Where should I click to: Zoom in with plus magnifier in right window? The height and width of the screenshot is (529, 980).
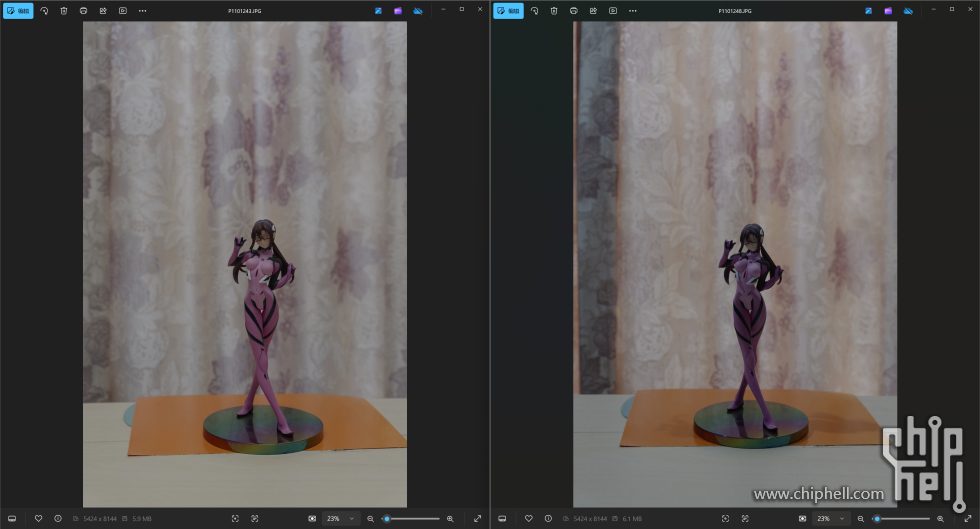tap(940, 519)
